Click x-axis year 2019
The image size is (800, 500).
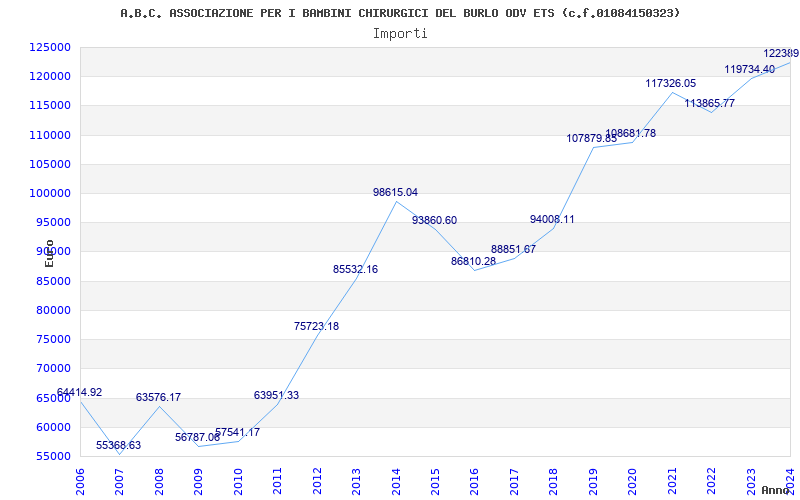point(593,482)
